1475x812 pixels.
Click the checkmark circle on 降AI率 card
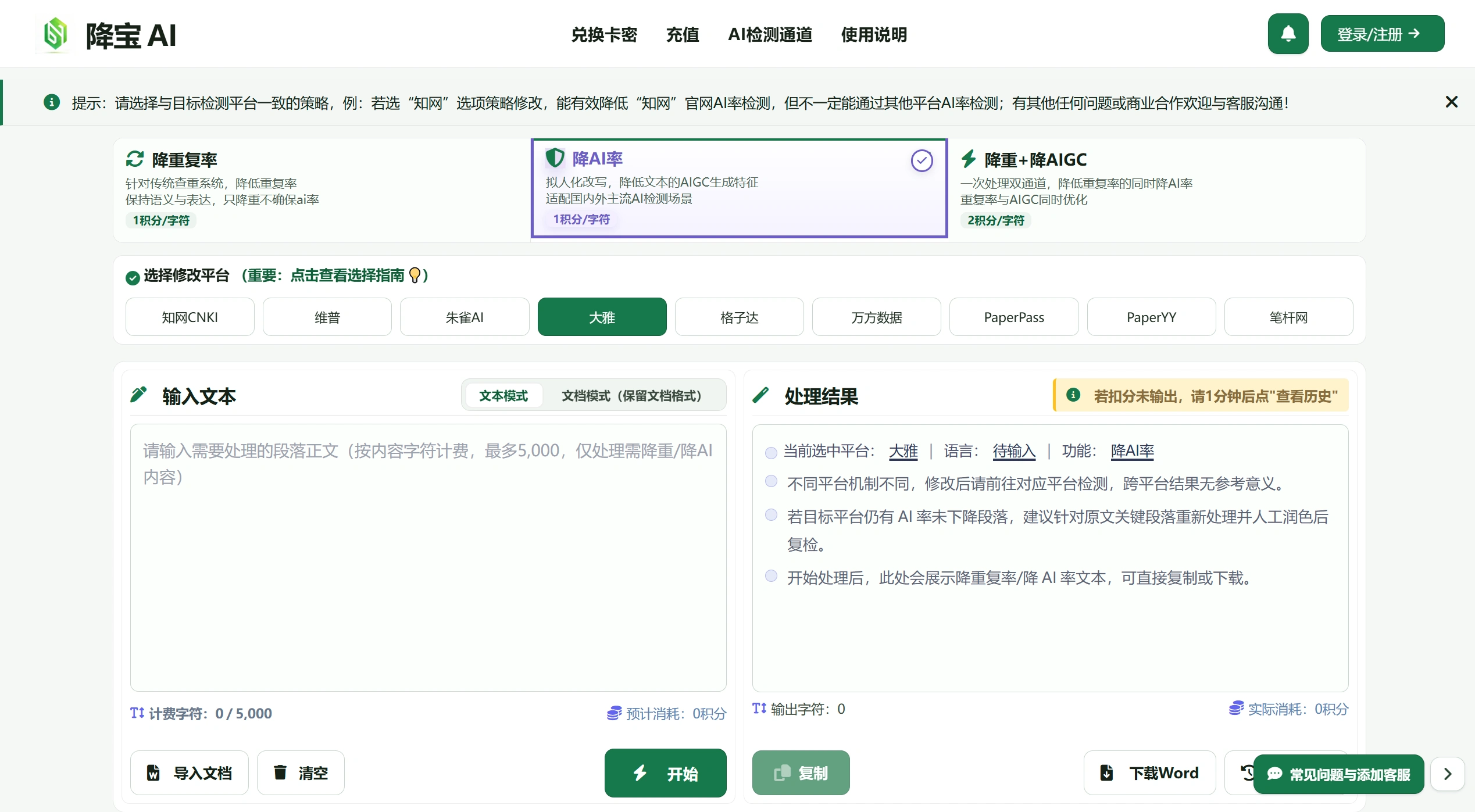click(x=922, y=161)
